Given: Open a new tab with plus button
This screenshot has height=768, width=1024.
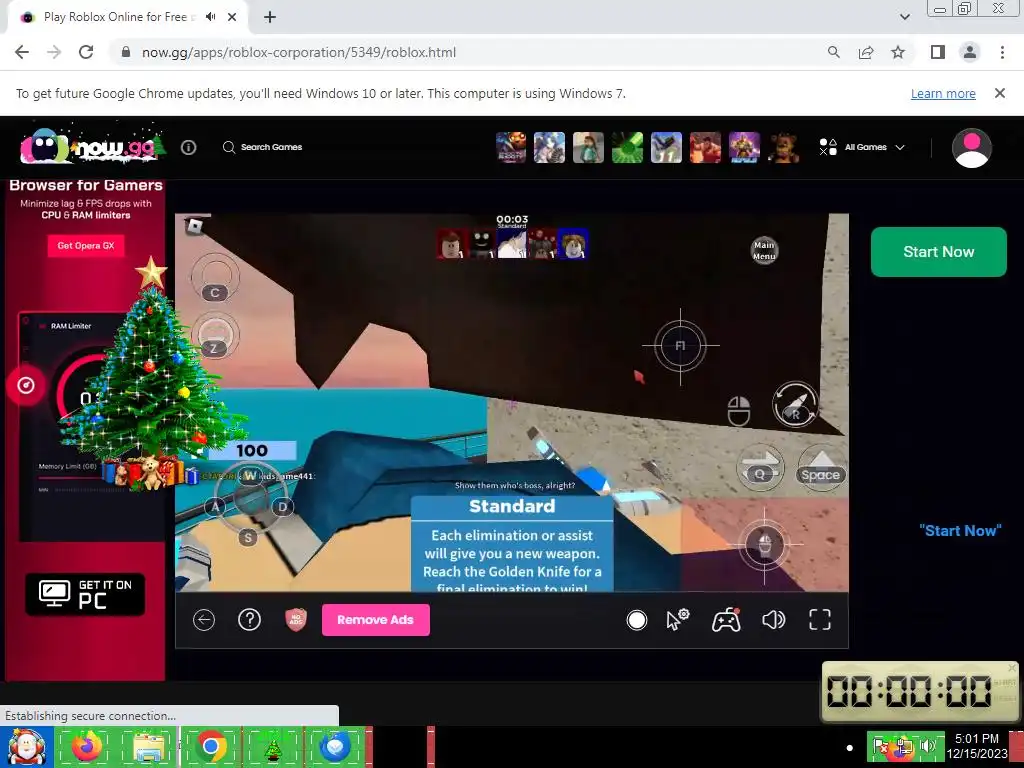Looking at the screenshot, I should click(x=270, y=17).
